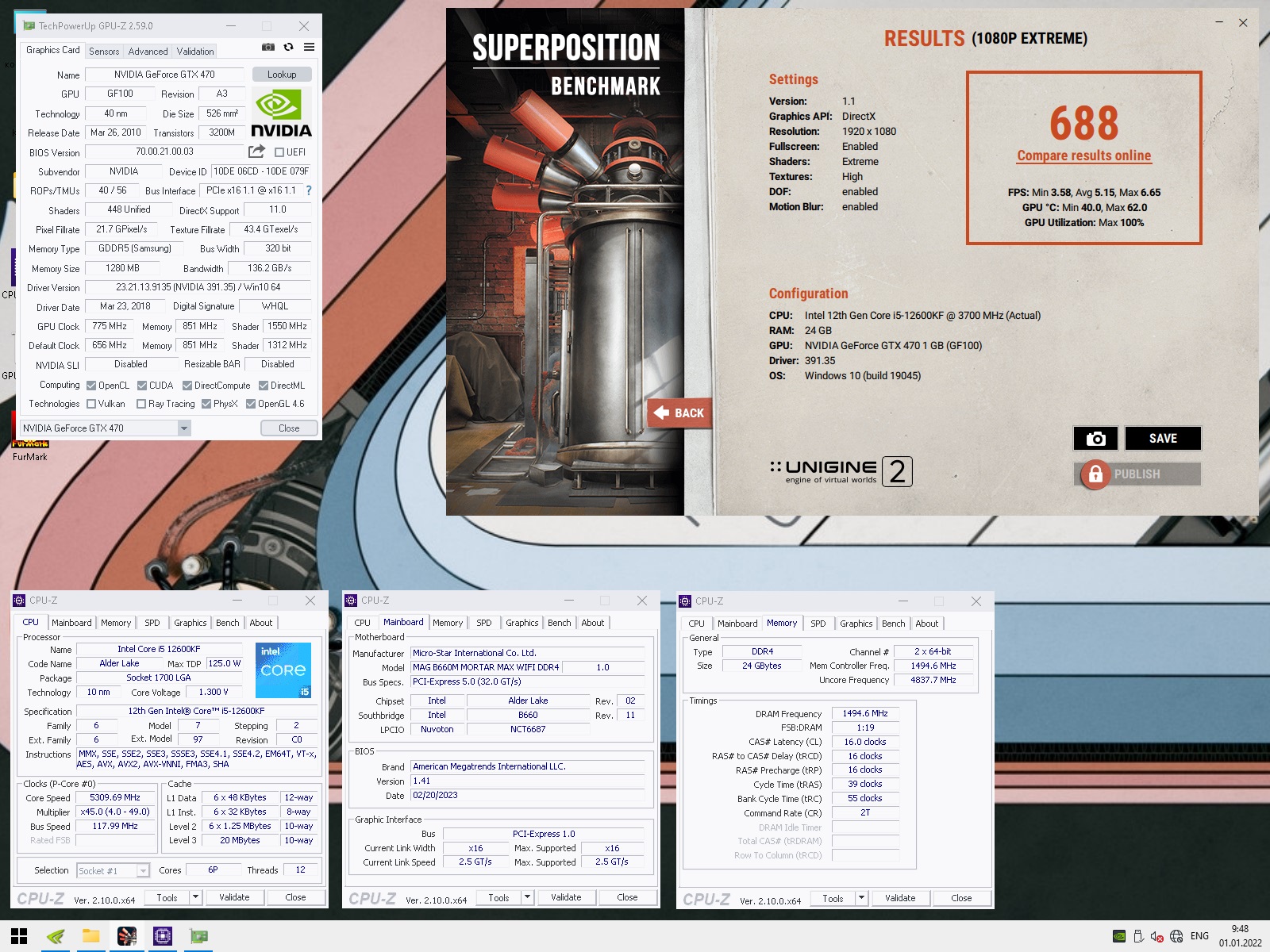Click Compare results online link
This screenshot has width=1270, height=952.
coord(1084,155)
